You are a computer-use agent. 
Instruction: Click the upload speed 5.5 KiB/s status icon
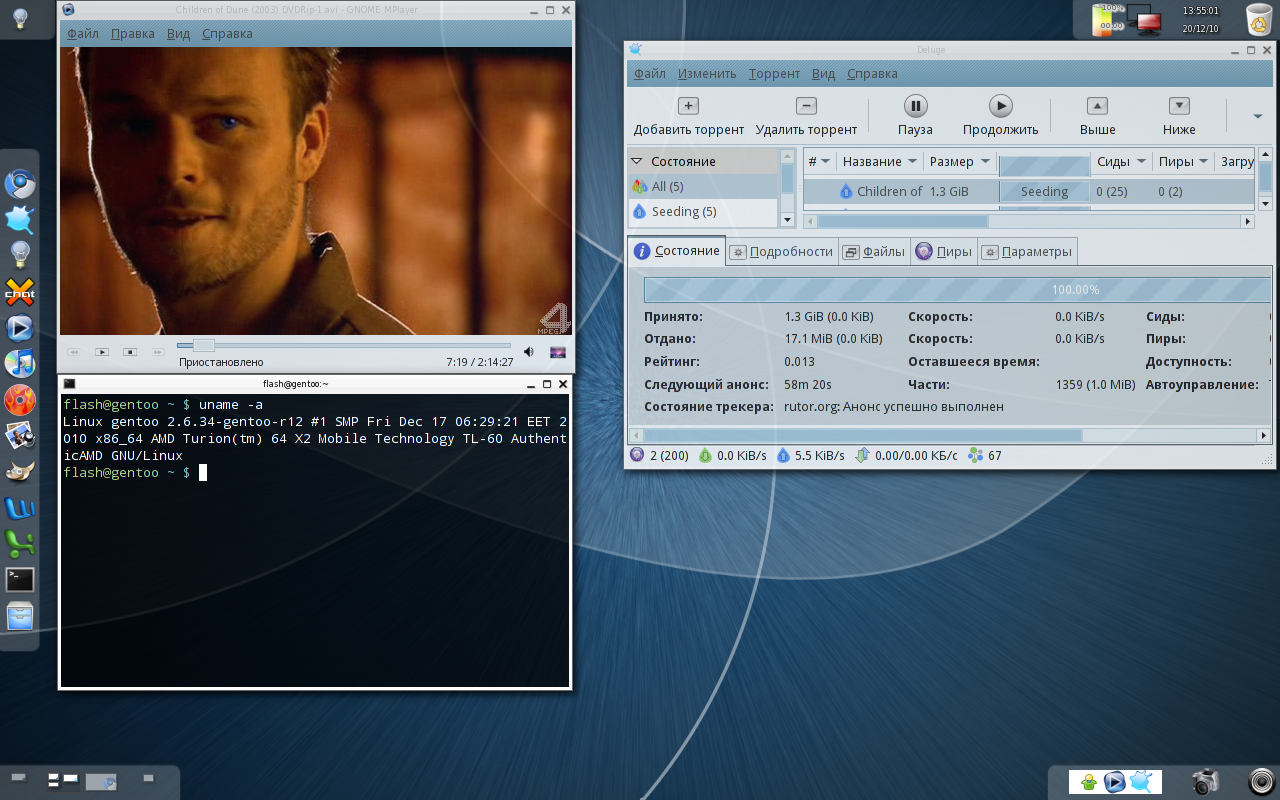[x=783, y=455]
